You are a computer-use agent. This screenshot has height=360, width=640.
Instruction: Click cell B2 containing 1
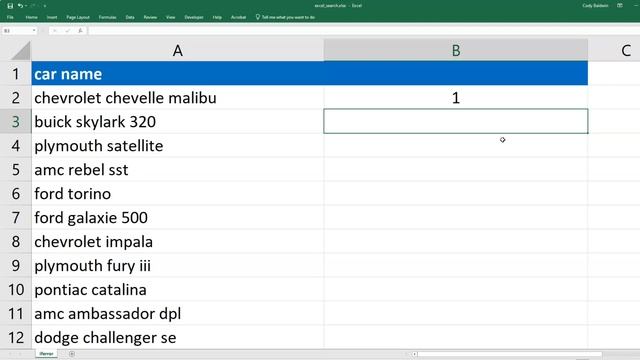point(456,98)
